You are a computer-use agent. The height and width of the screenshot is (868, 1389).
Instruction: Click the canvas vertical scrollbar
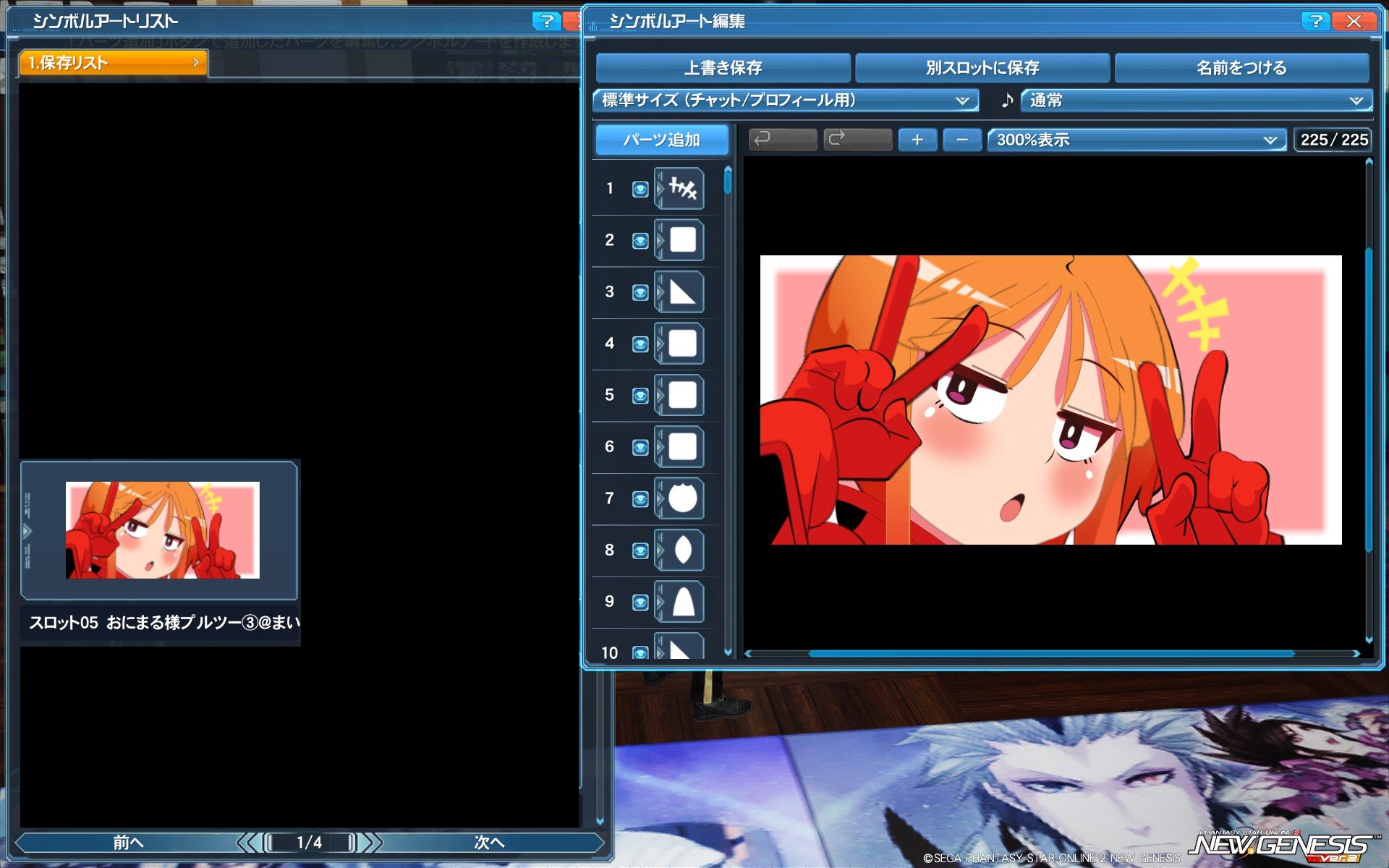(x=1369, y=401)
